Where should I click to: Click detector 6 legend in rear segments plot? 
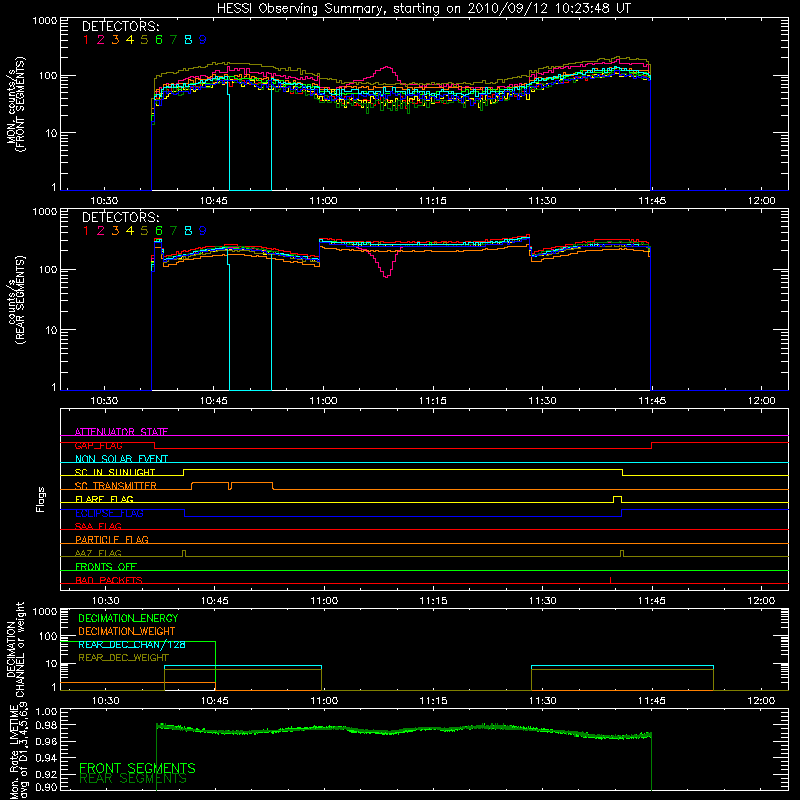(159, 231)
